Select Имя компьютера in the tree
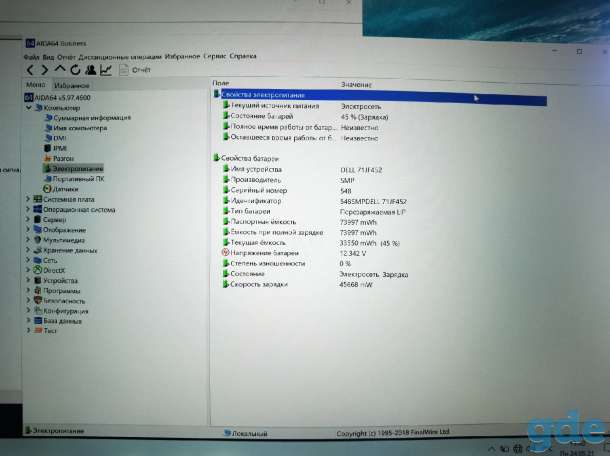The image size is (610, 456). click(76, 128)
